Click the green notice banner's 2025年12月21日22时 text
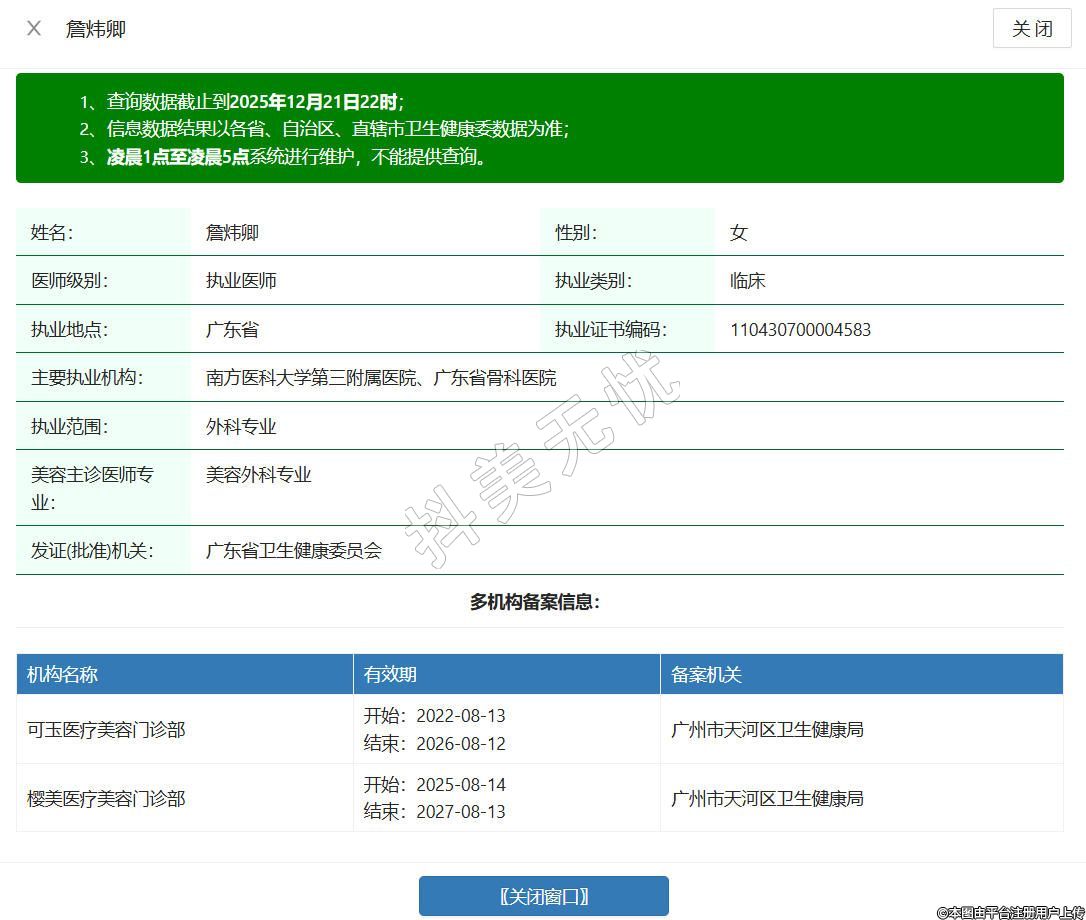 [314, 101]
